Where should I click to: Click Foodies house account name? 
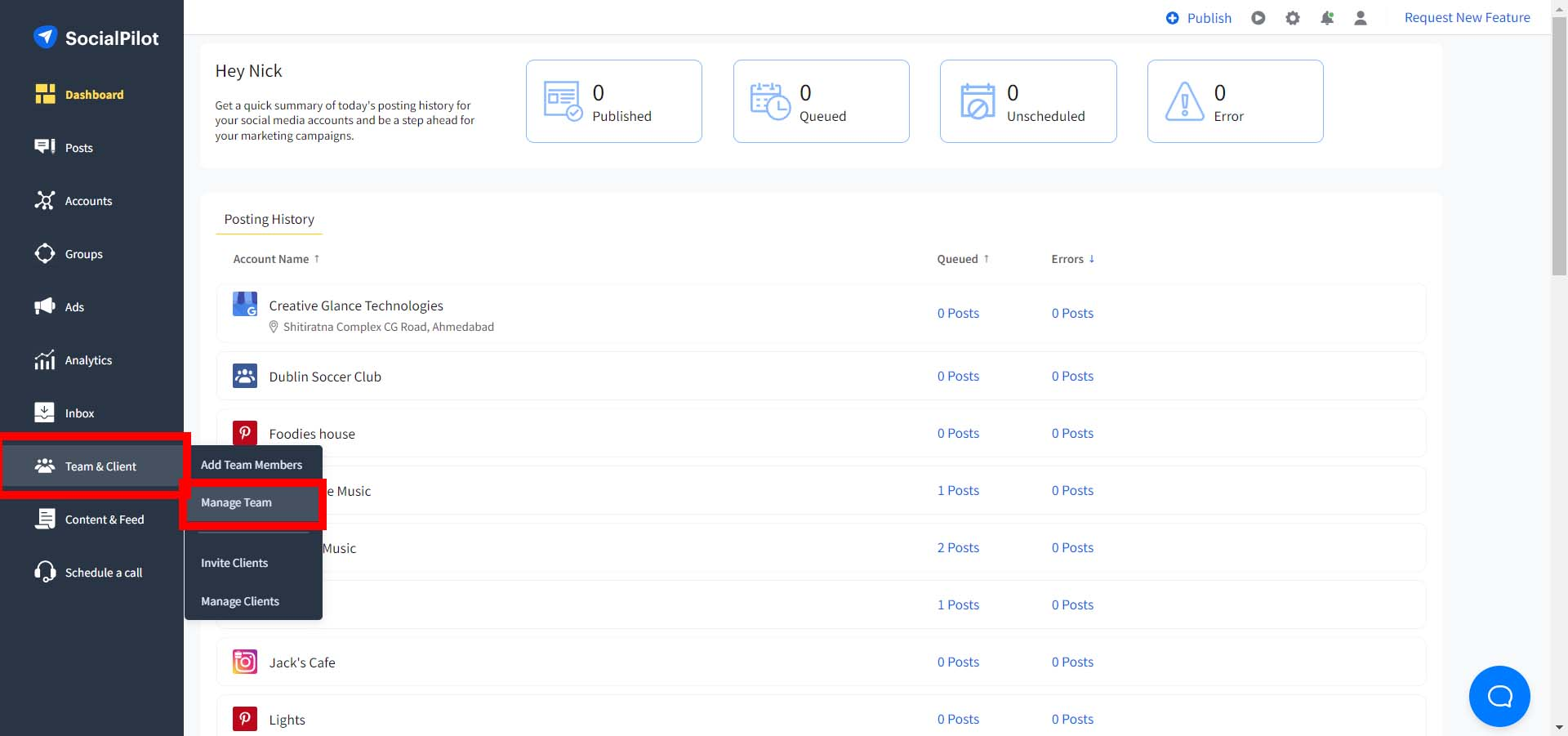tap(312, 434)
